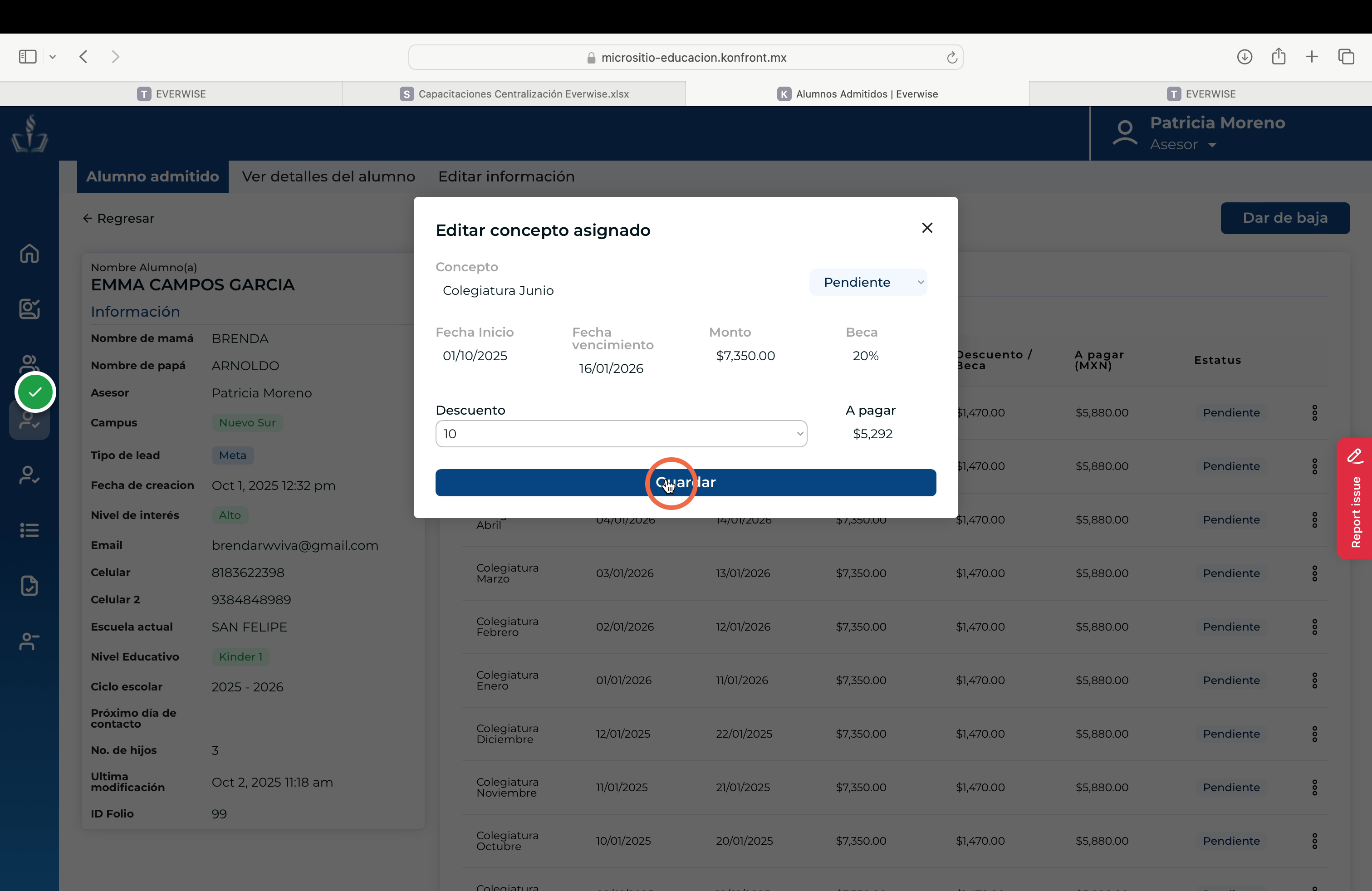1372x891 pixels.
Task: Click the Safari share icon
Action: click(x=1279, y=56)
